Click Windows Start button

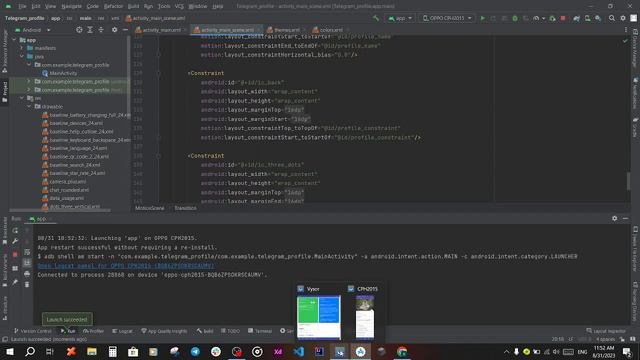9,351
